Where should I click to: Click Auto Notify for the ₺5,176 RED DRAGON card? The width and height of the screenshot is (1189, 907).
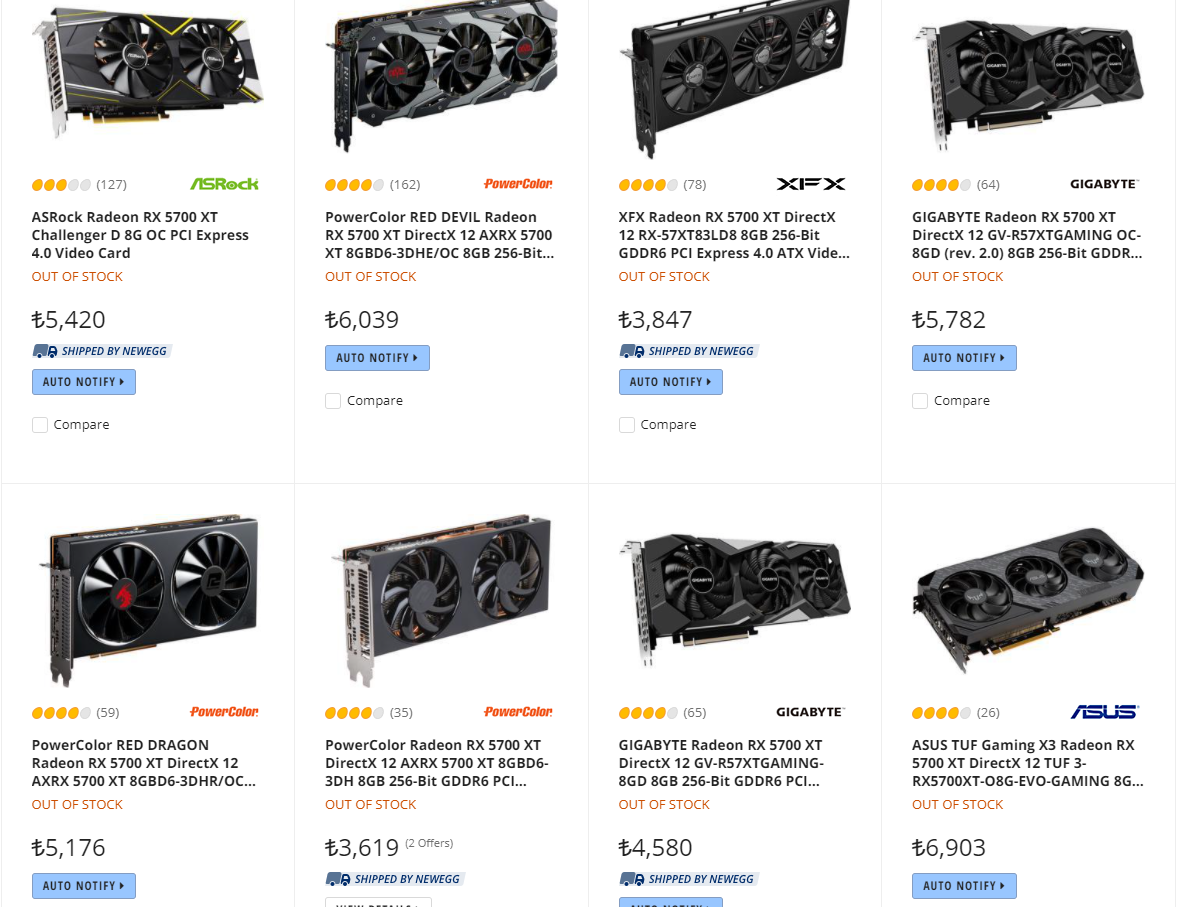(x=84, y=886)
